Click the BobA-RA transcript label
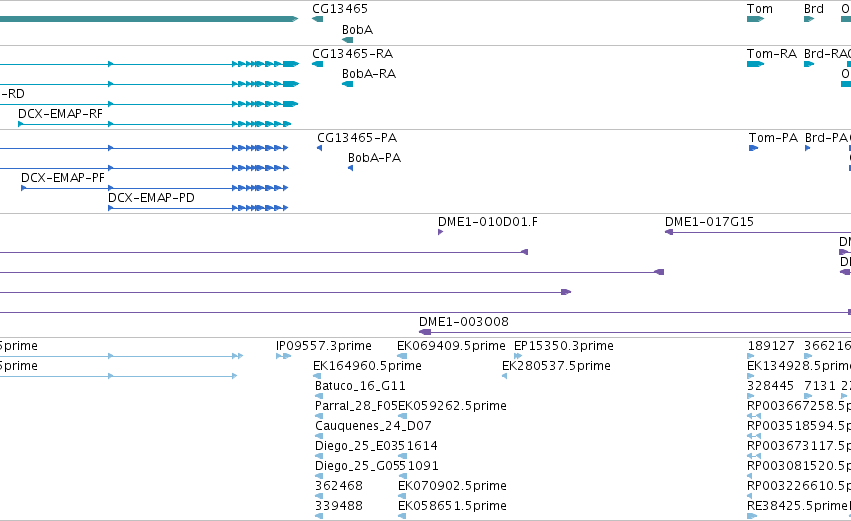The height and width of the screenshot is (521, 851). click(x=369, y=74)
